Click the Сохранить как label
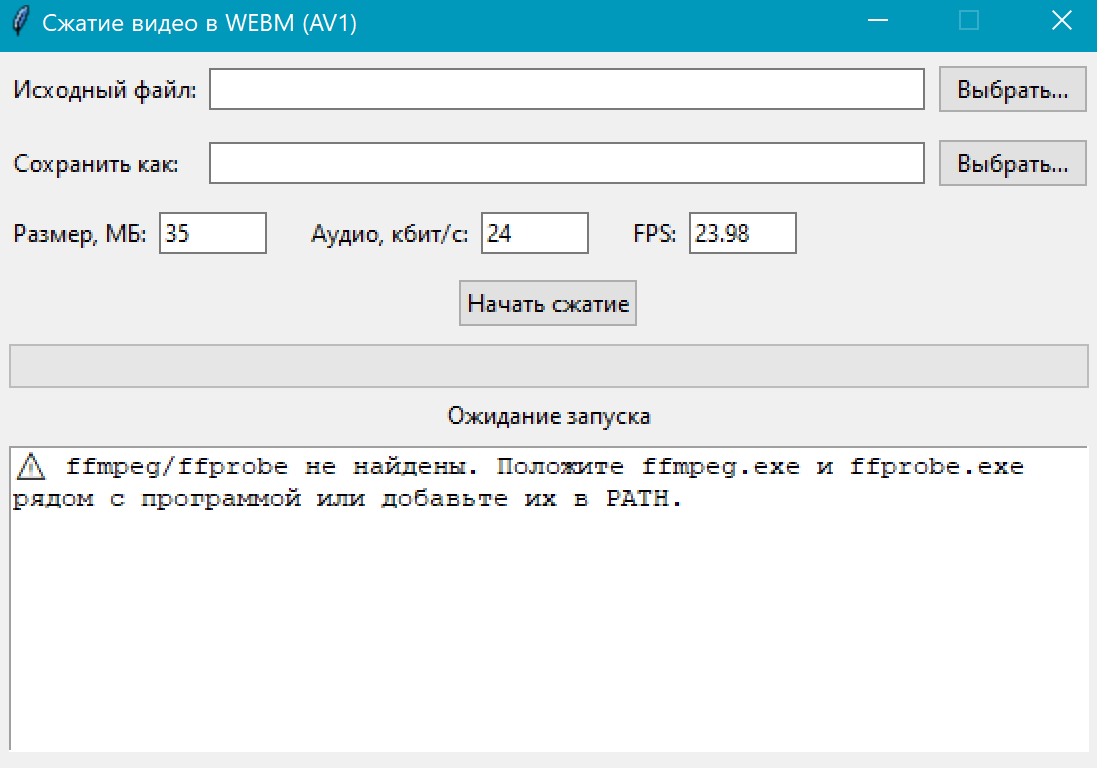1097x768 pixels. [x=96, y=164]
